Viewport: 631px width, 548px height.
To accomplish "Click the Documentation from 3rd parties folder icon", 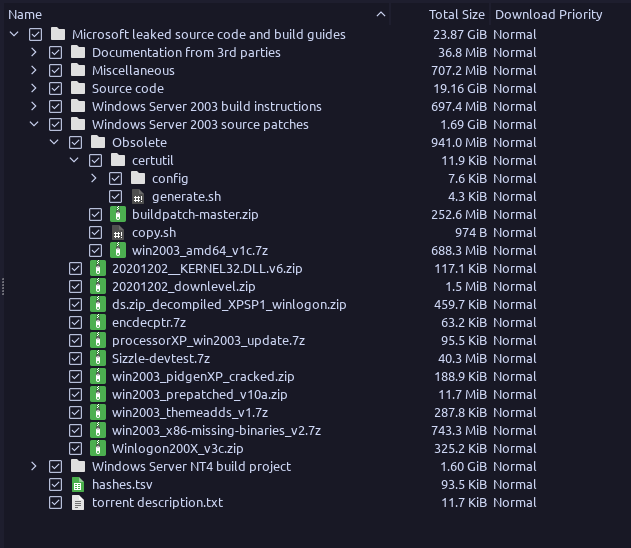I will [78, 52].
